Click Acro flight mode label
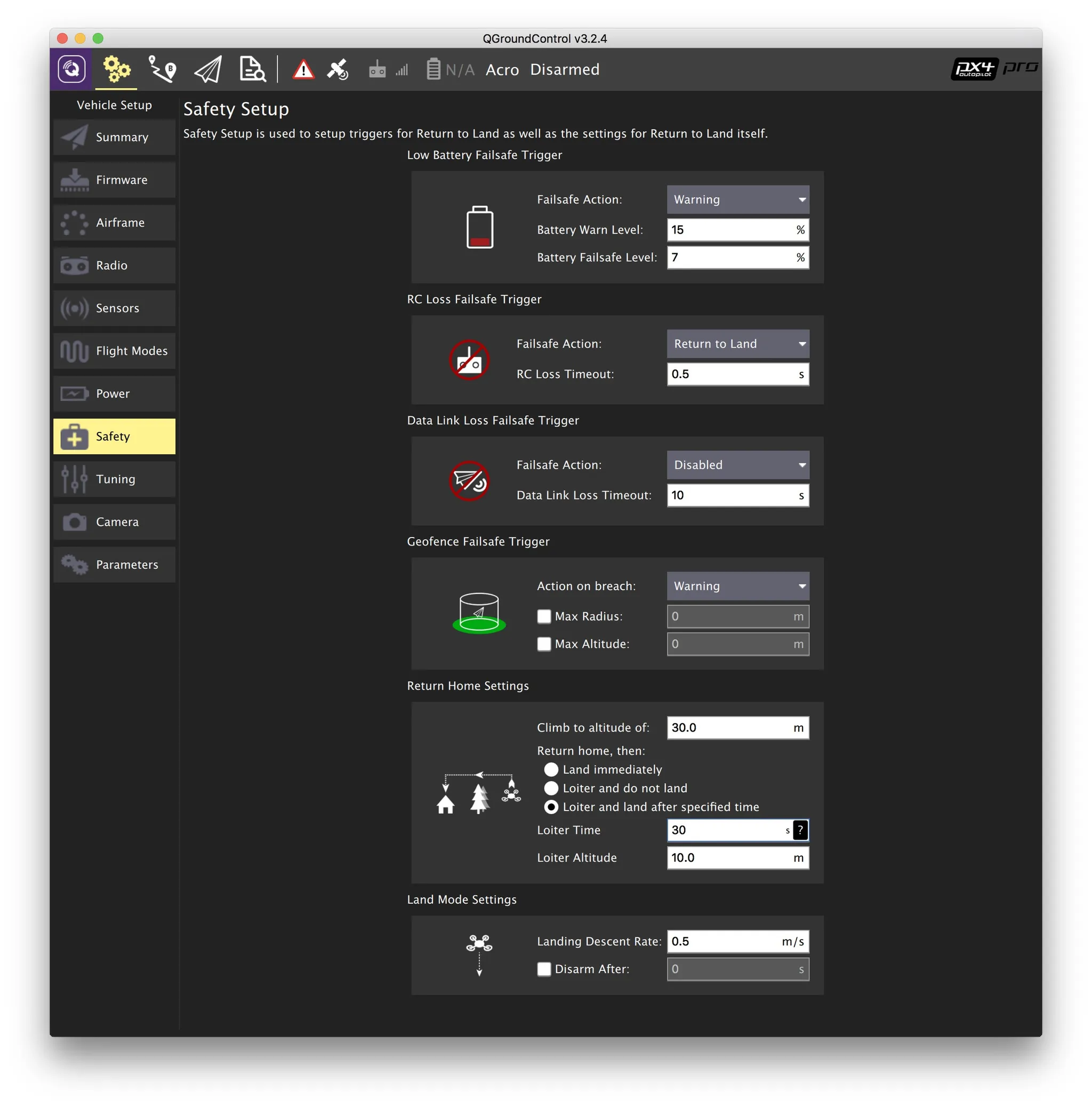 point(502,70)
